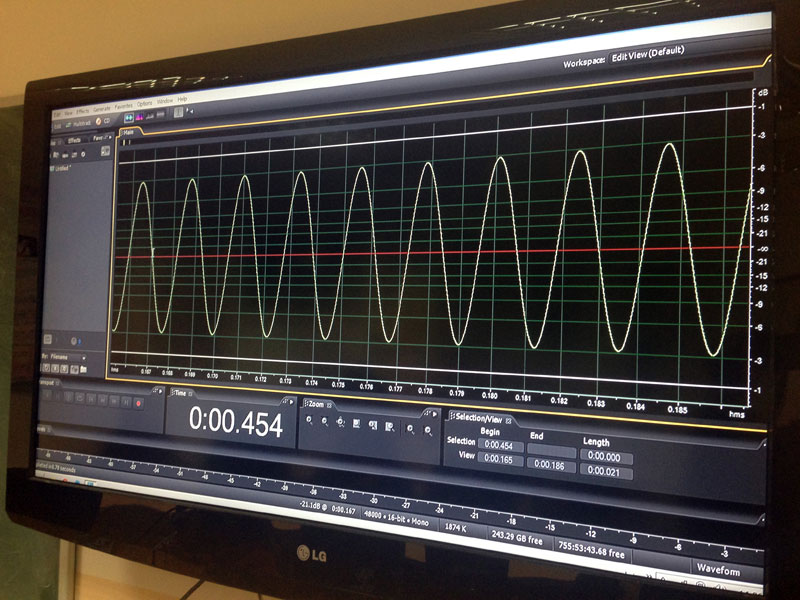Zoom in to right edge of selection
Screen dimensions: 800x600
[390, 427]
